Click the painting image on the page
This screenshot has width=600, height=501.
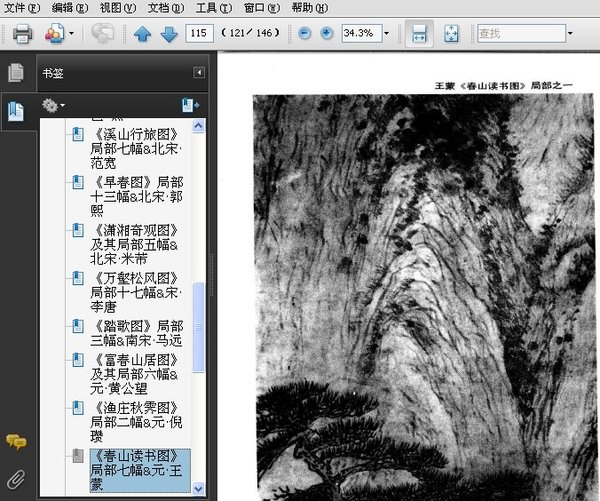424,297
